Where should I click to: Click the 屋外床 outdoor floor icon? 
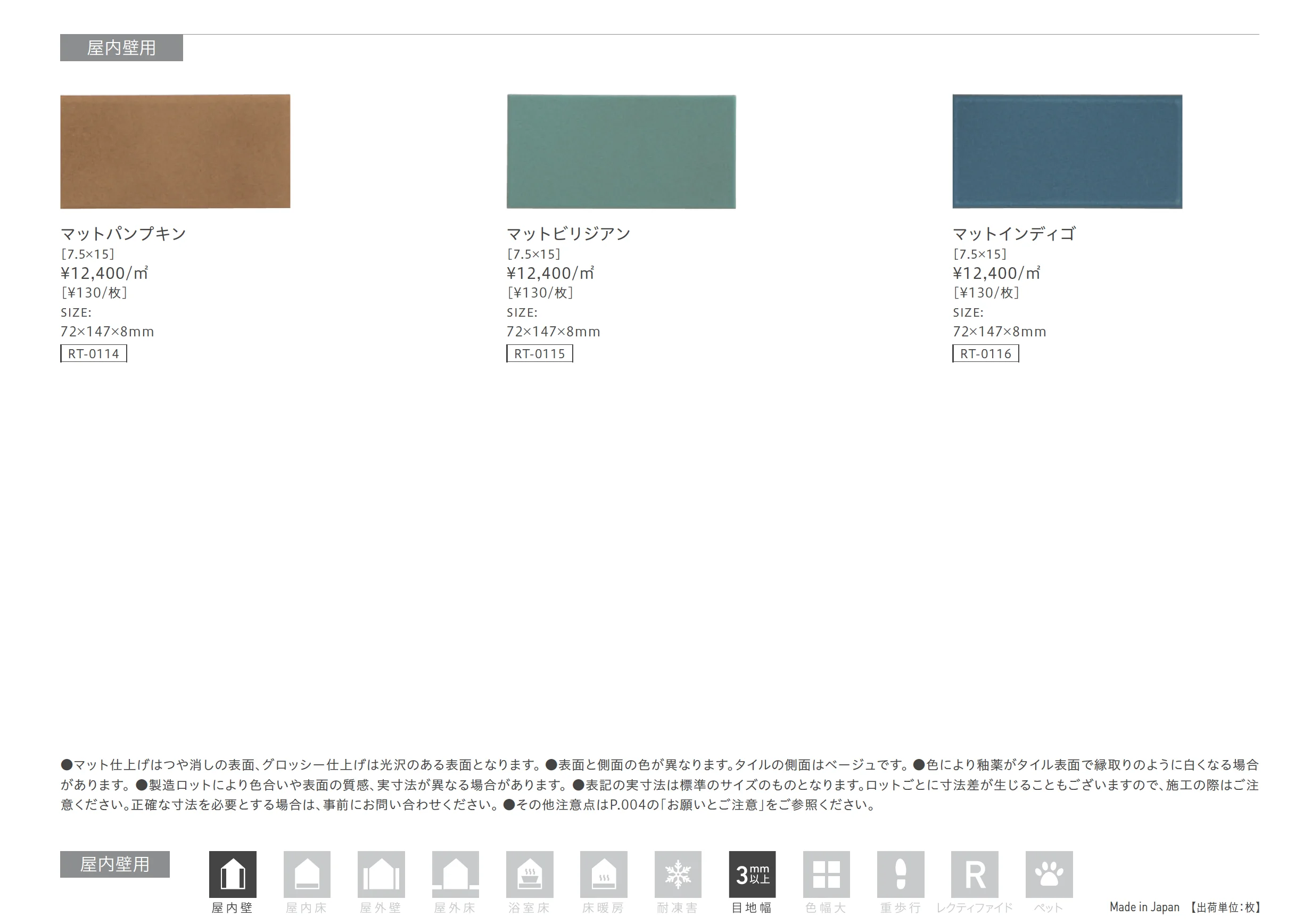pyautogui.click(x=455, y=874)
